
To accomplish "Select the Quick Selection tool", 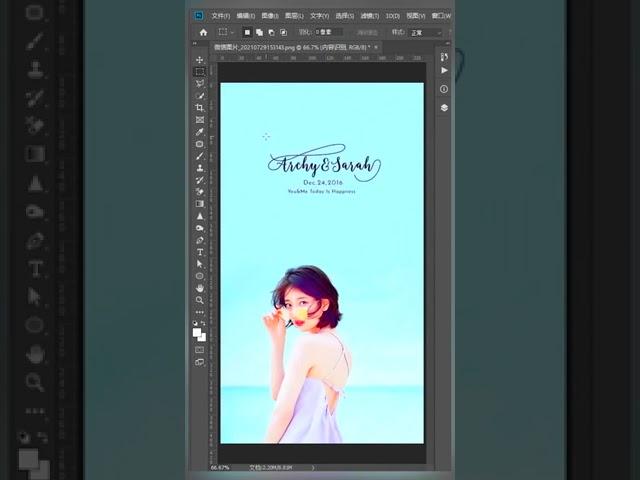I will pyautogui.click(x=200, y=96).
